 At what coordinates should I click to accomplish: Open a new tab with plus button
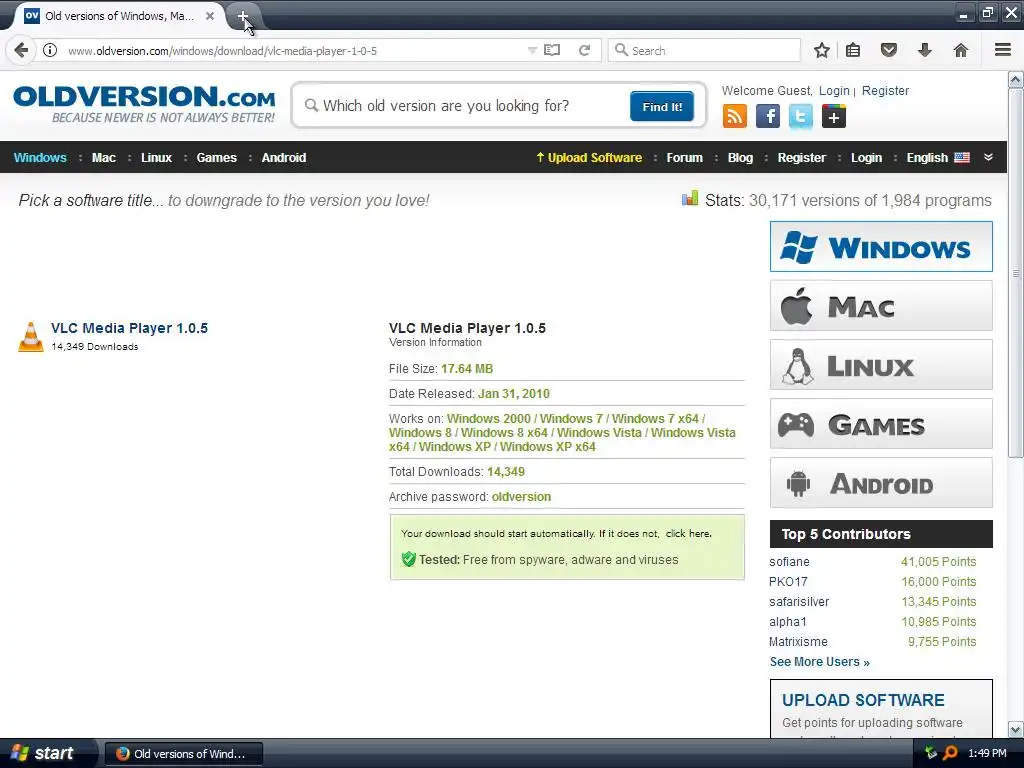click(242, 16)
